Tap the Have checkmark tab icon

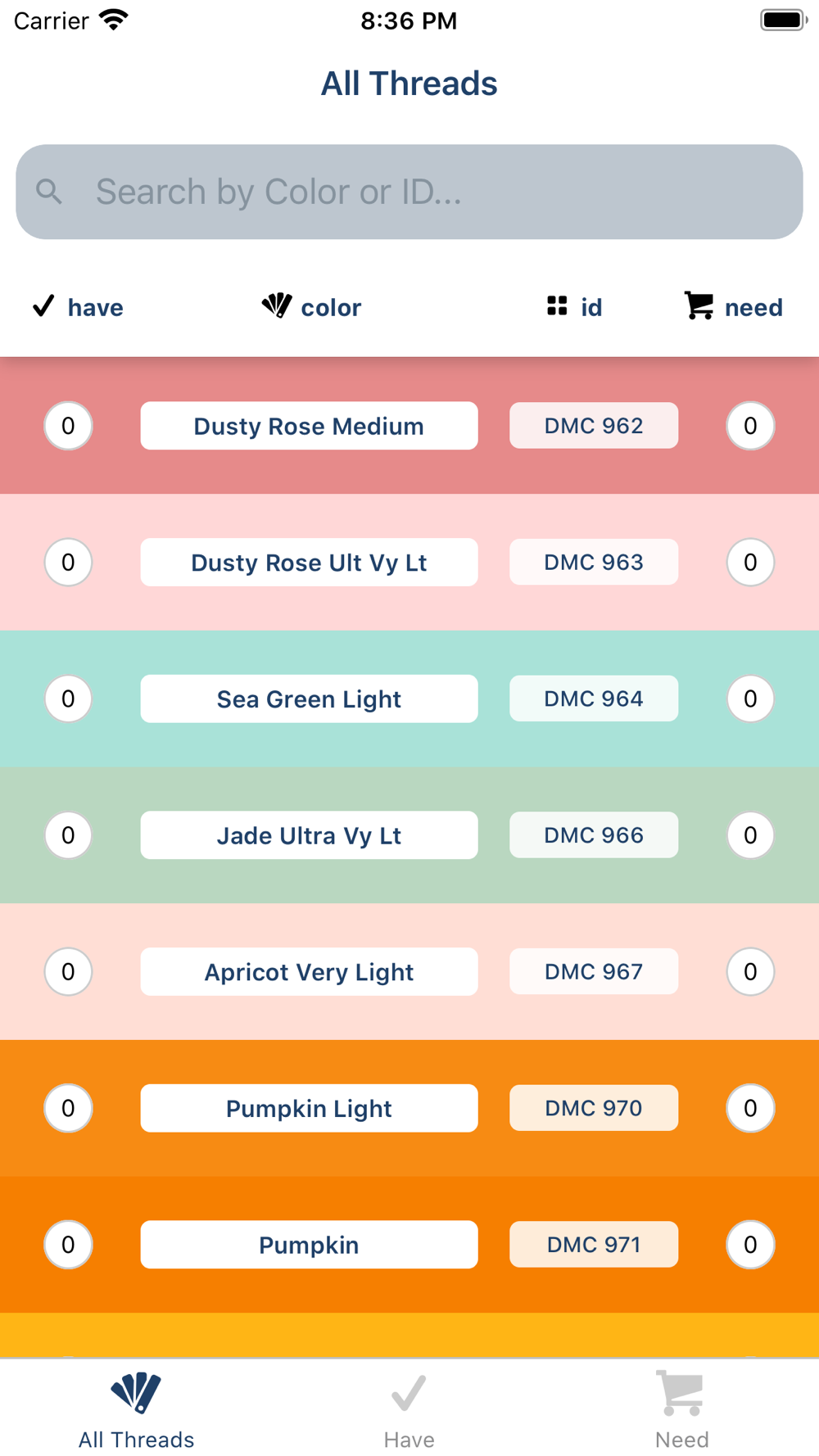click(409, 1393)
